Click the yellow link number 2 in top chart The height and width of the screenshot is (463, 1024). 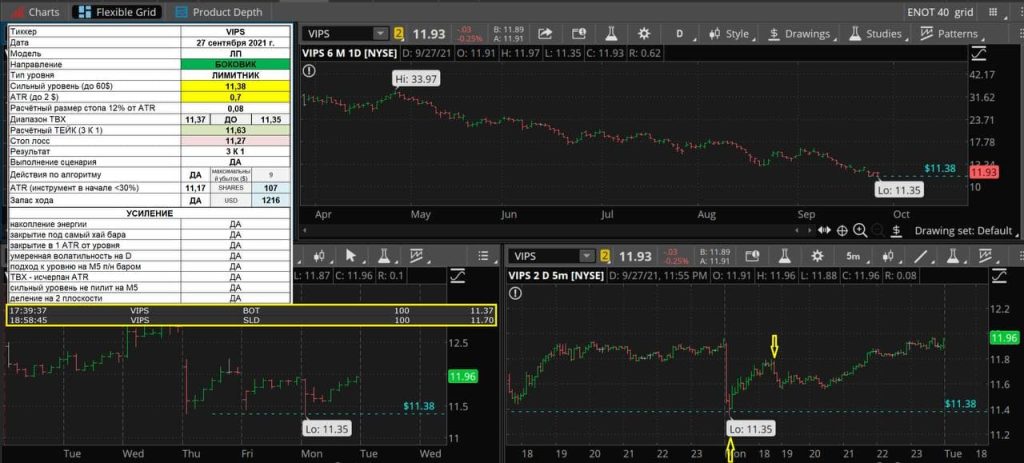click(398, 34)
